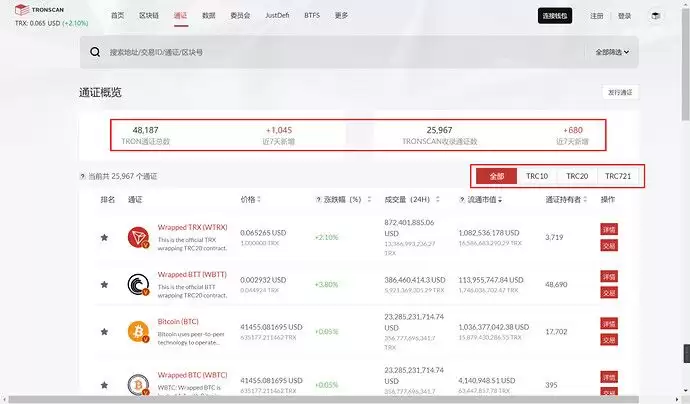Open the BTFS navigation item
Screen dimensions: 690x404
312,15
